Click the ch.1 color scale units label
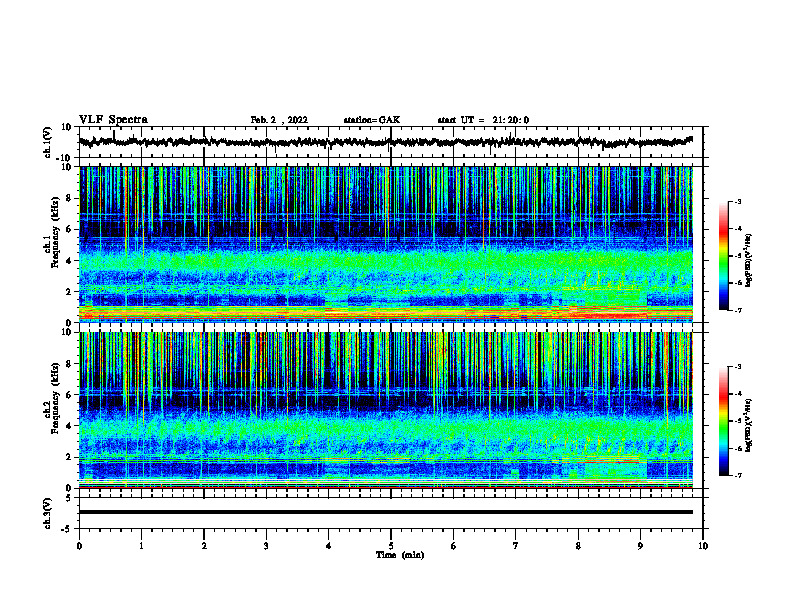Viewport: 792px width, 612px height. point(749,260)
